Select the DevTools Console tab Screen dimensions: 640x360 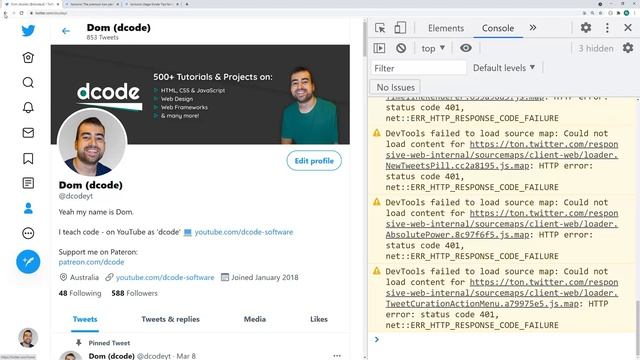498,28
